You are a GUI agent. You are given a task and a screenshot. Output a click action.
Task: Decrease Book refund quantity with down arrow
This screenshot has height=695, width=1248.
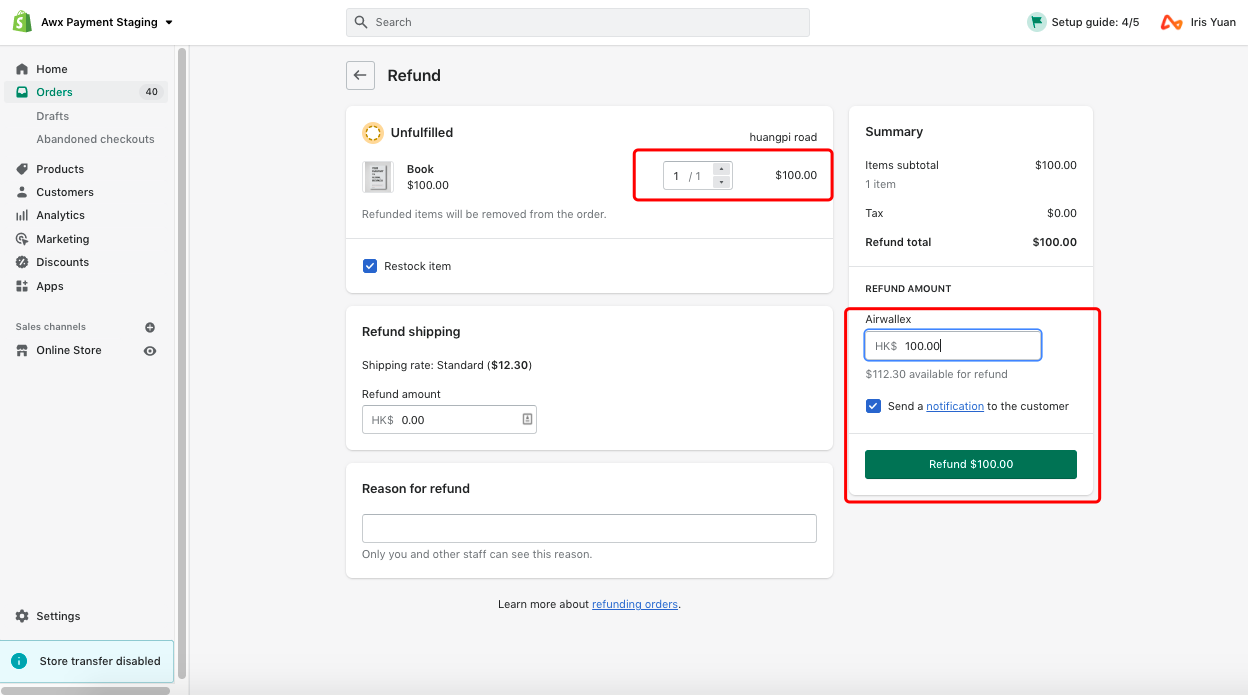point(722,182)
